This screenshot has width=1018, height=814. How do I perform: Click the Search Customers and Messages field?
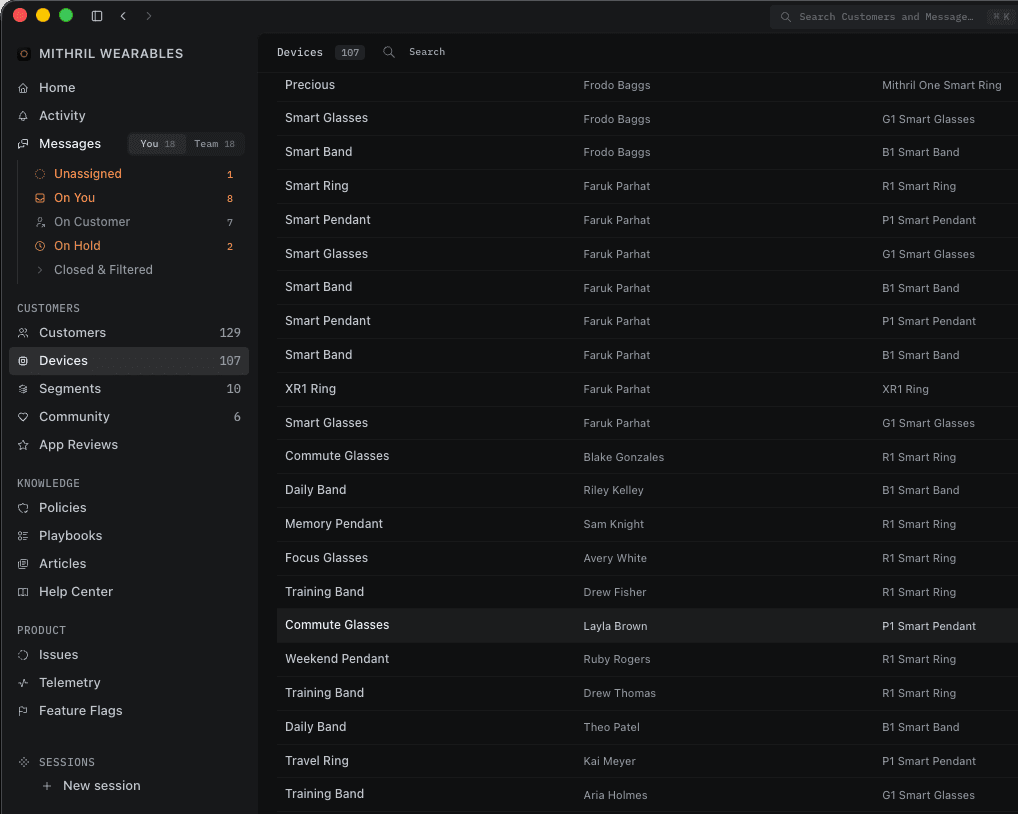[893, 17]
